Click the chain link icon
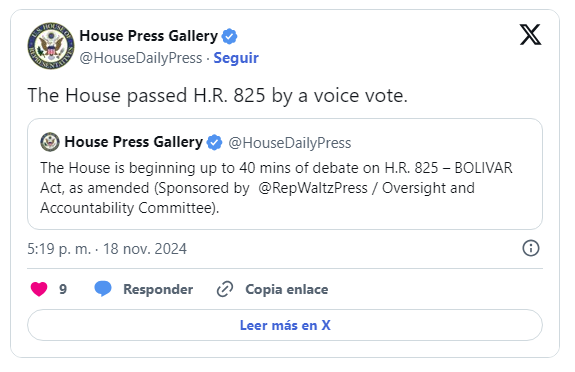This screenshot has height=372, width=575. [x=225, y=289]
